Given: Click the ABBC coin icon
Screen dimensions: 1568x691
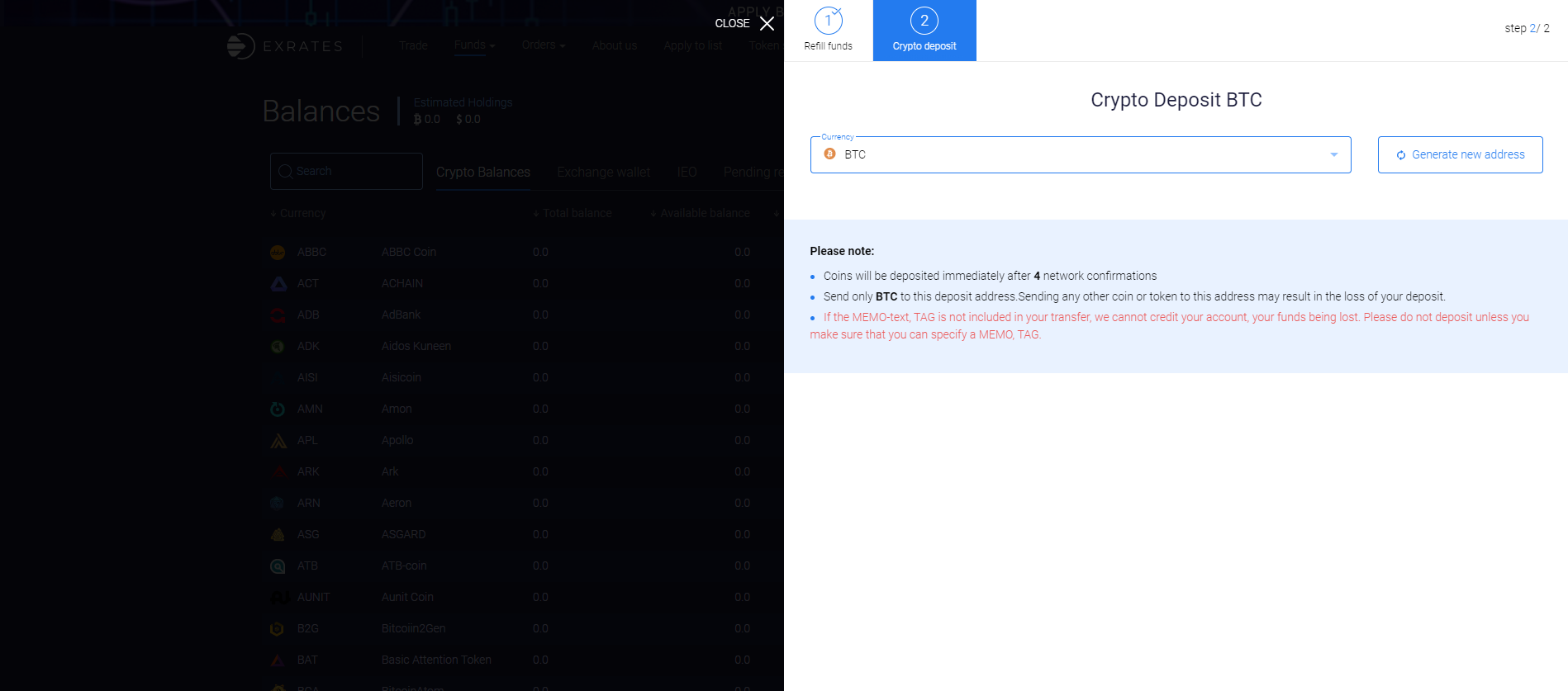Looking at the screenshot, I should point(278,252).
